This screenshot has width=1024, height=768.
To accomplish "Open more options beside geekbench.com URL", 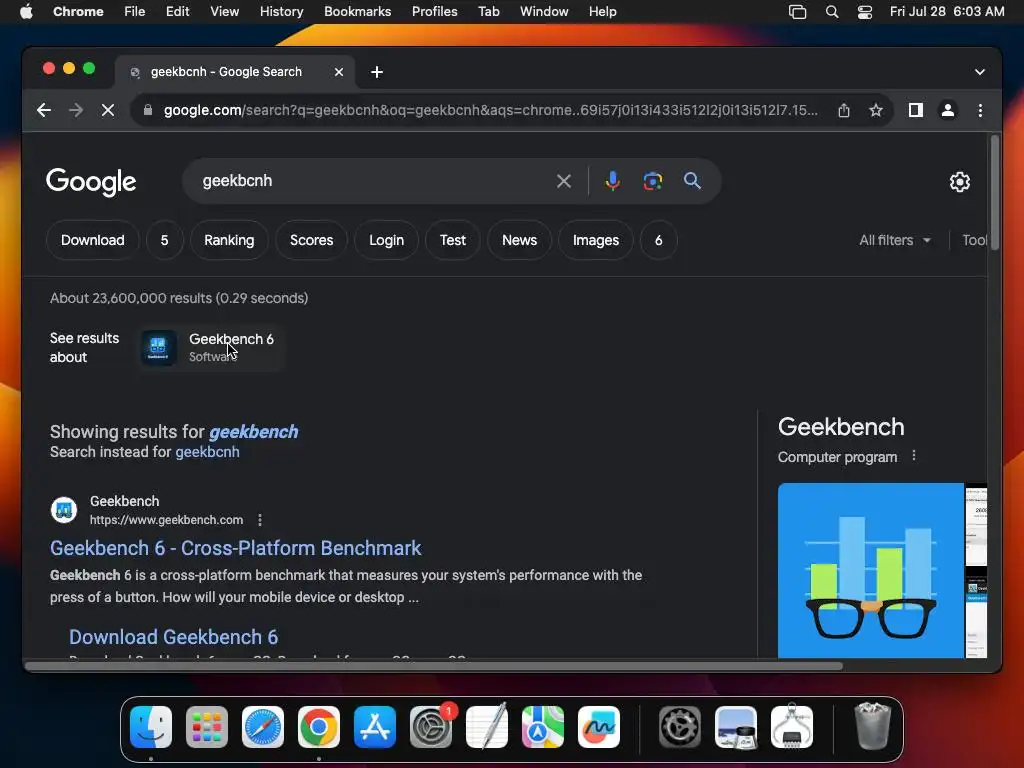I will click(260, 520).
